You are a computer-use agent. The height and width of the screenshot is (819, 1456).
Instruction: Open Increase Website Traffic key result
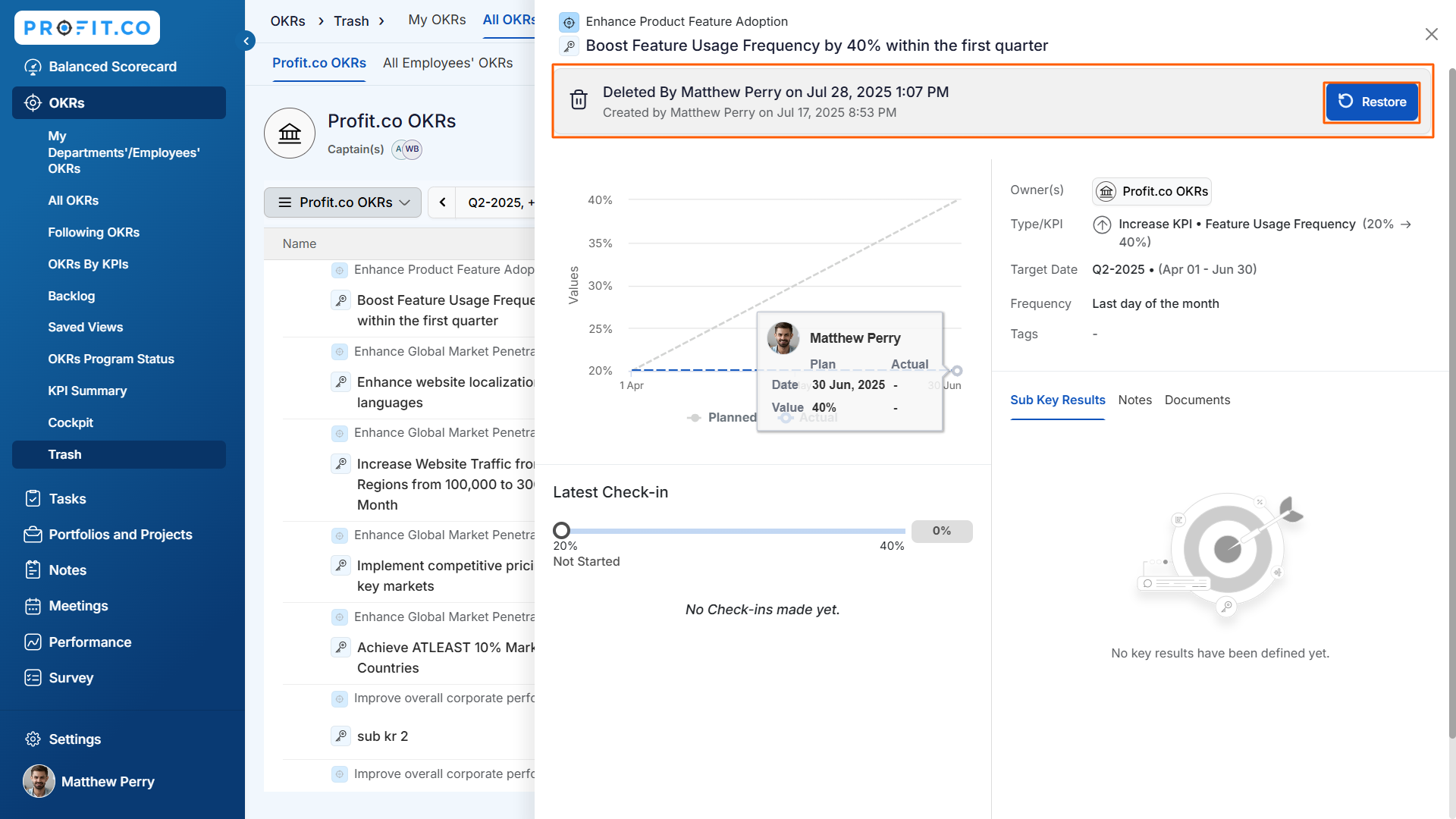point(445,484)
